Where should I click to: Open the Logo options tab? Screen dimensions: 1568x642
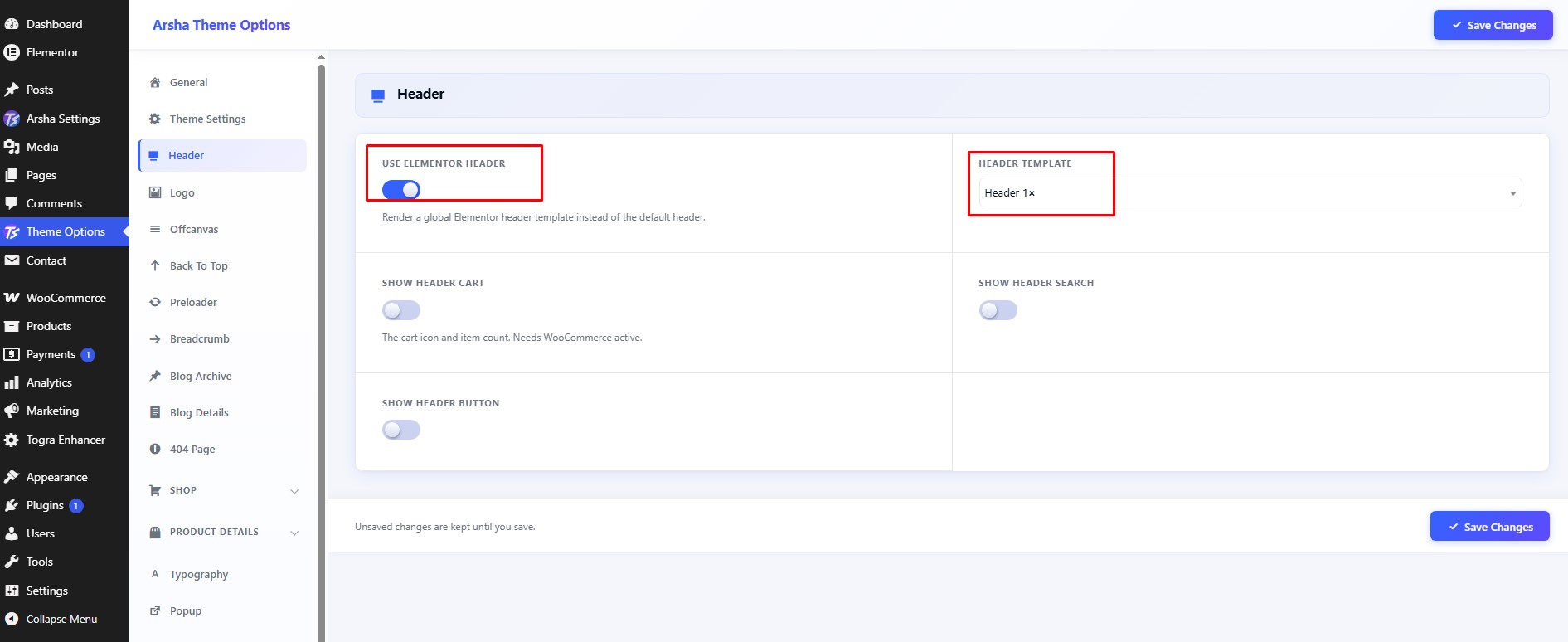[222, 192]
